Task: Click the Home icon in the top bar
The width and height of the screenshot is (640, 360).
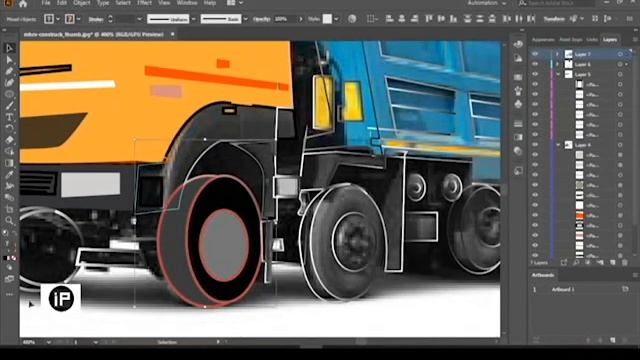Action: pyautogui.click(x=23, y=4)
